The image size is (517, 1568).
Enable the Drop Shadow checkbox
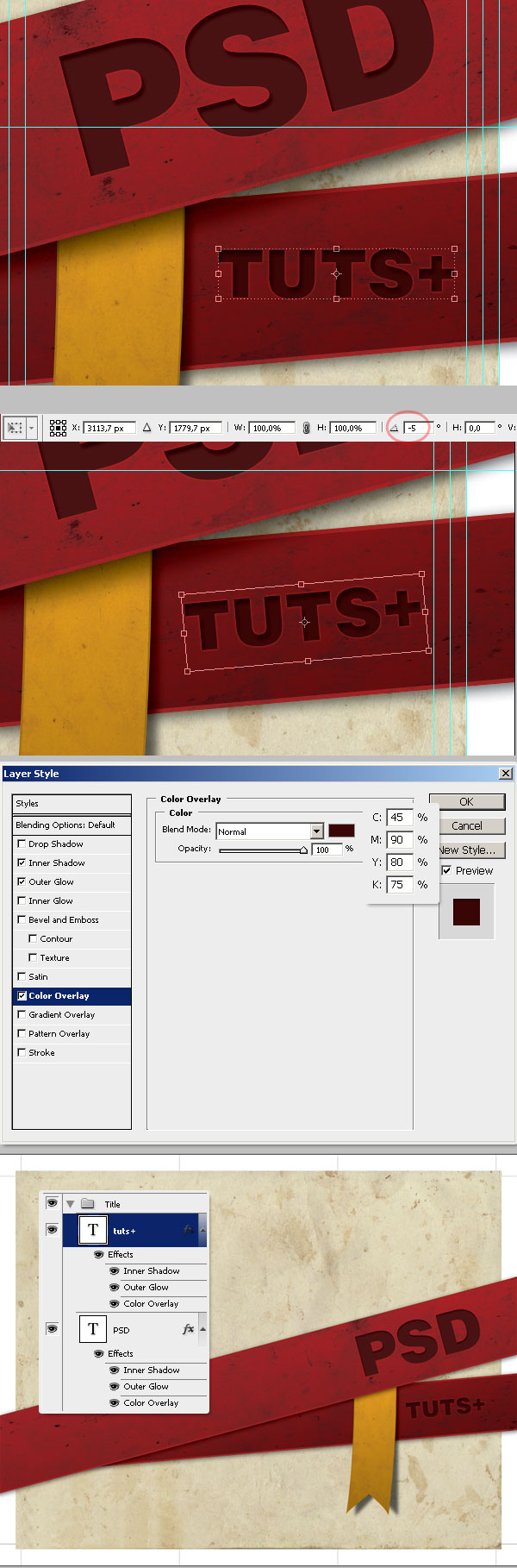[22, 844]
